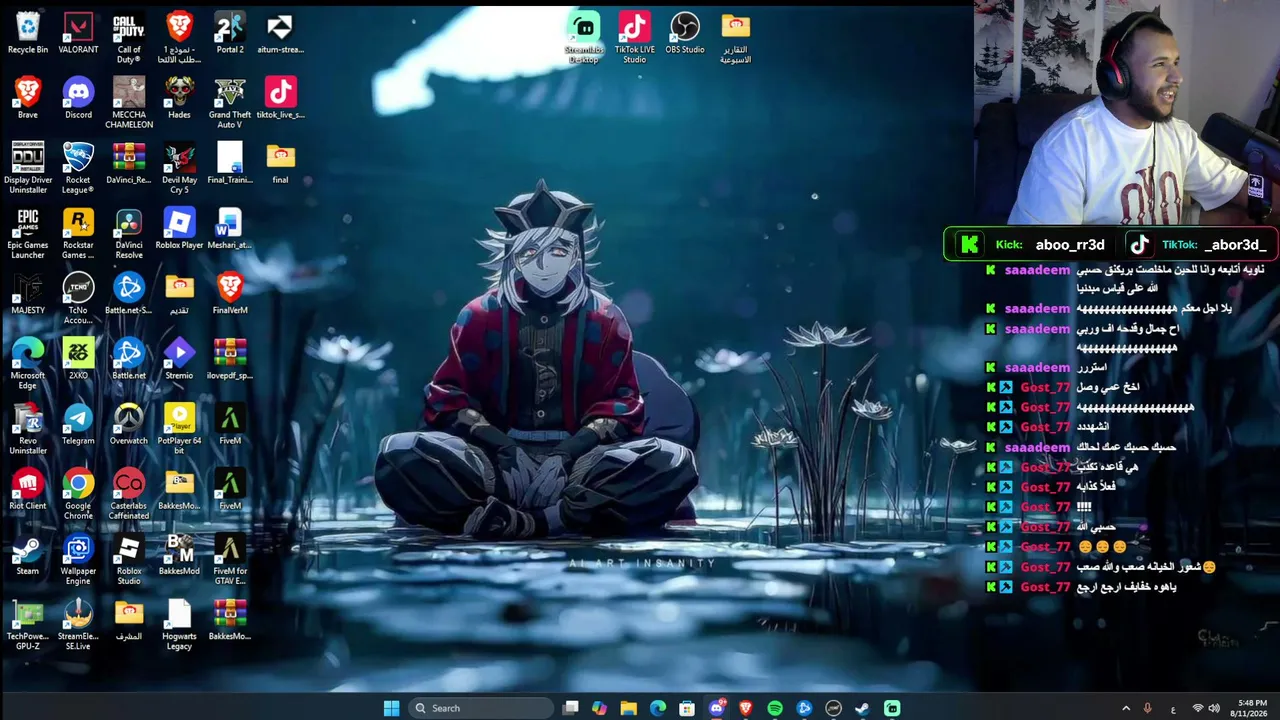
Task: Click the taskbar Search box
Action: point(480,708)
